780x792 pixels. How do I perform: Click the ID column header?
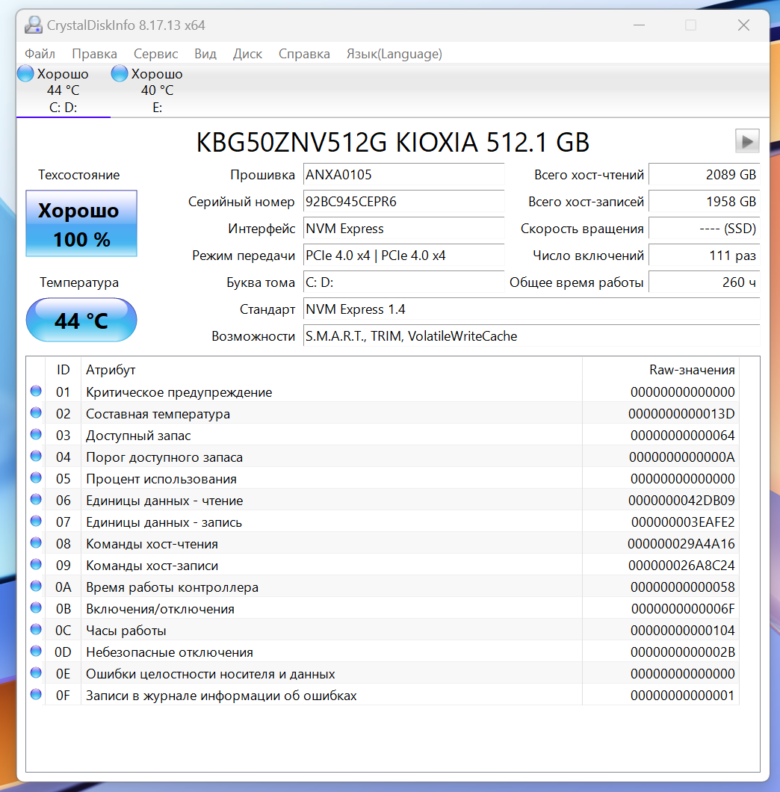coord(63,370)
